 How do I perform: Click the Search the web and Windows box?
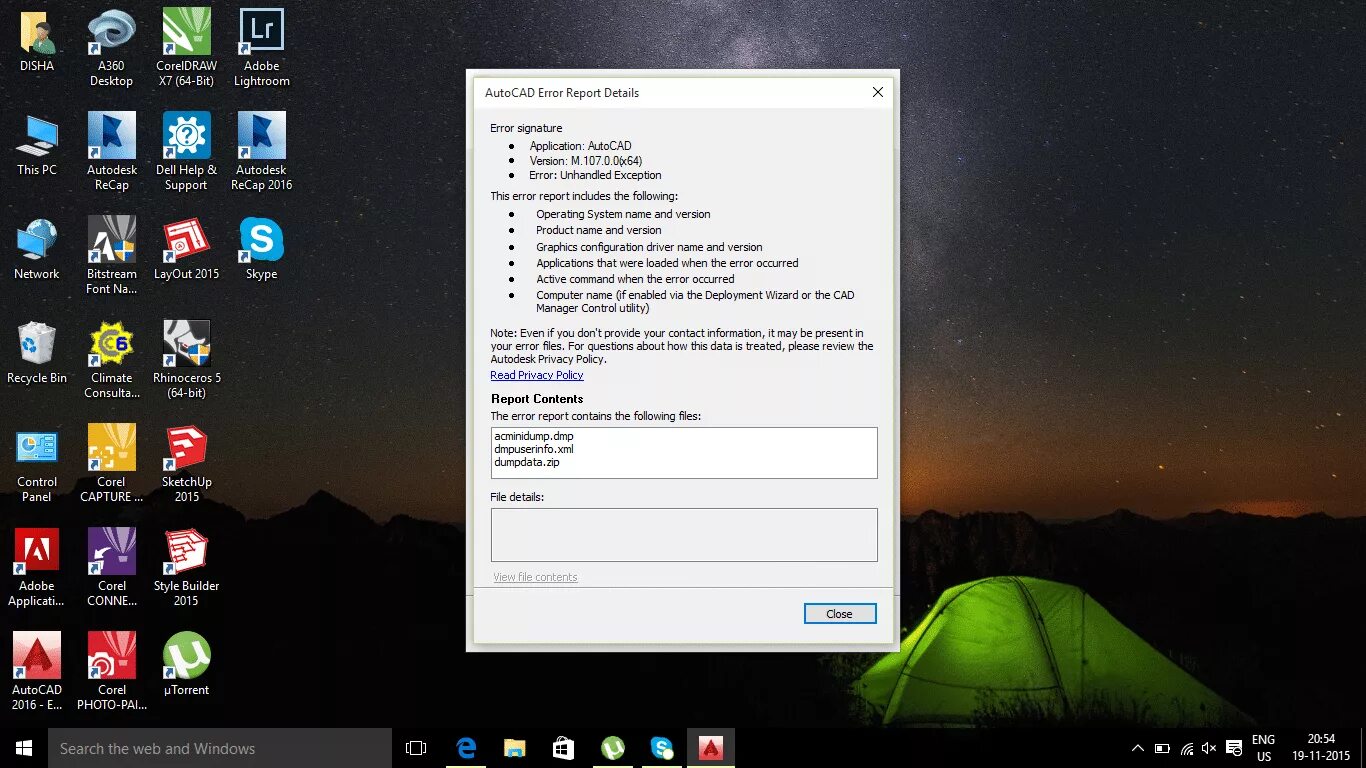click(220, 748)
